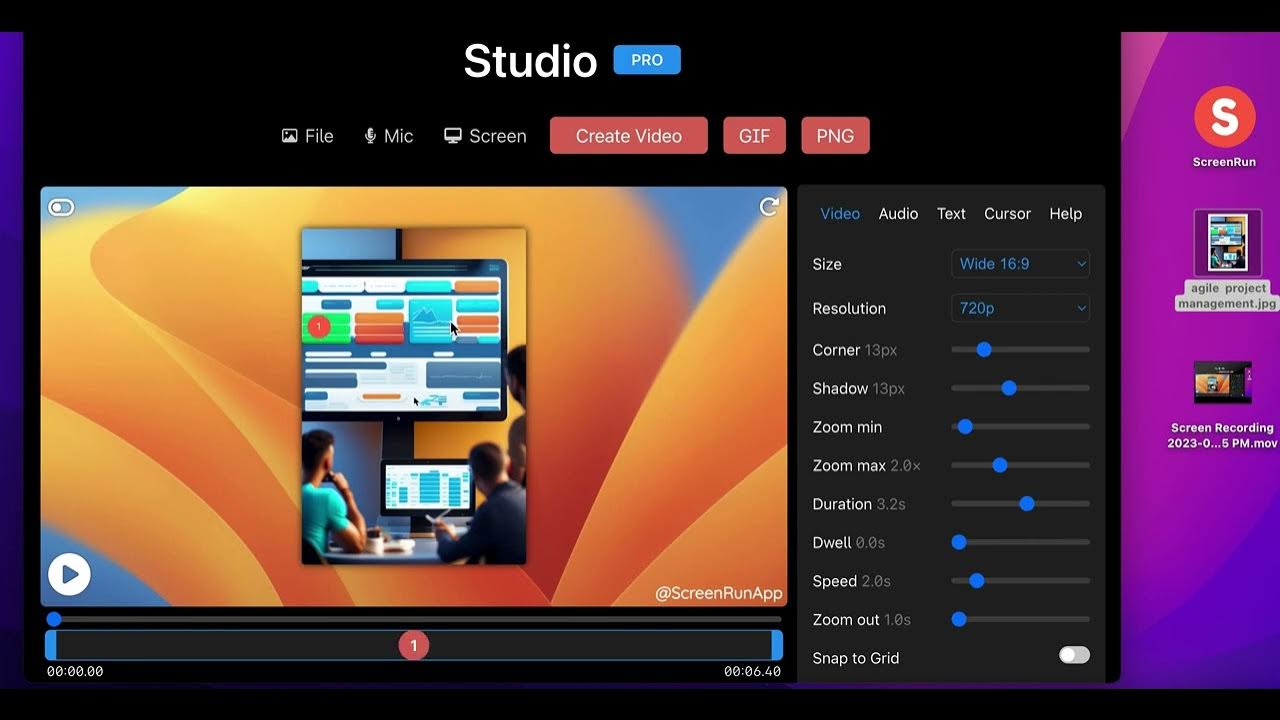Screen dimensions: 1280x720
Task: Click the File label text
Action: [319, 136]
